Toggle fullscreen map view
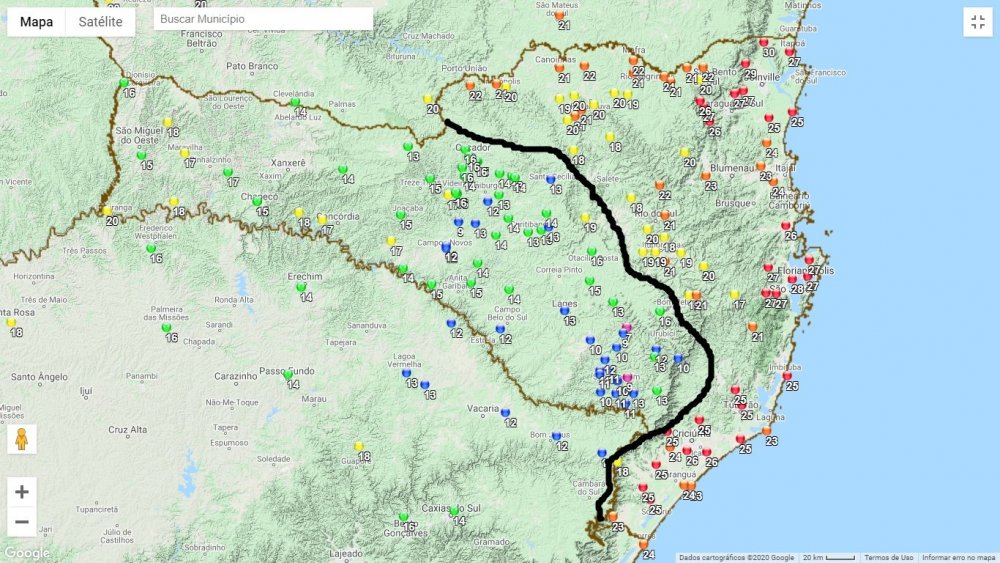Image resolution: width=1000 pixels, height=563 pixels. click(x=977, y=22)
